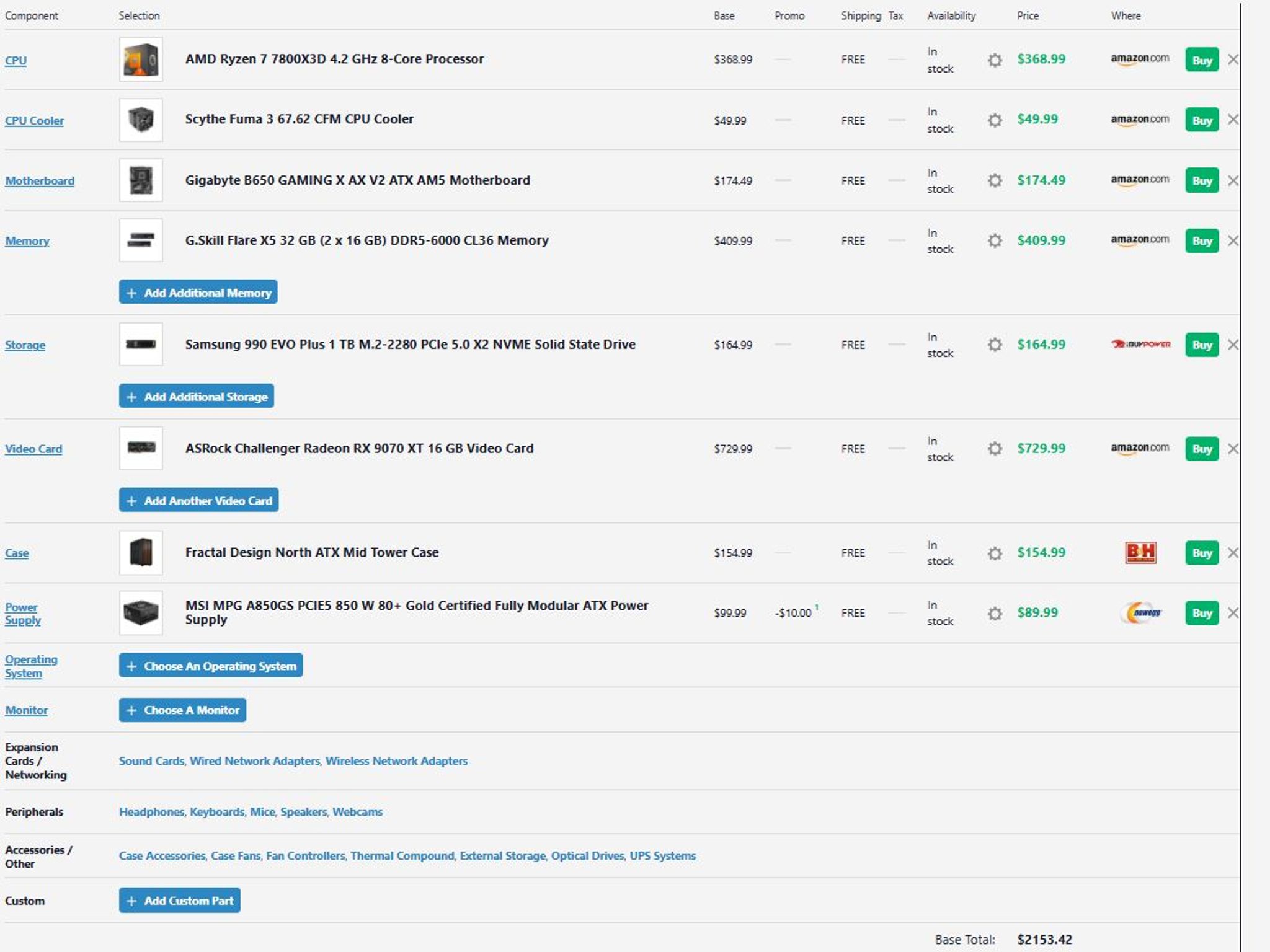Click gear icon in Fractal Design North row
1270x952 pixels.
pyautogui.click(x=995, y=553)
